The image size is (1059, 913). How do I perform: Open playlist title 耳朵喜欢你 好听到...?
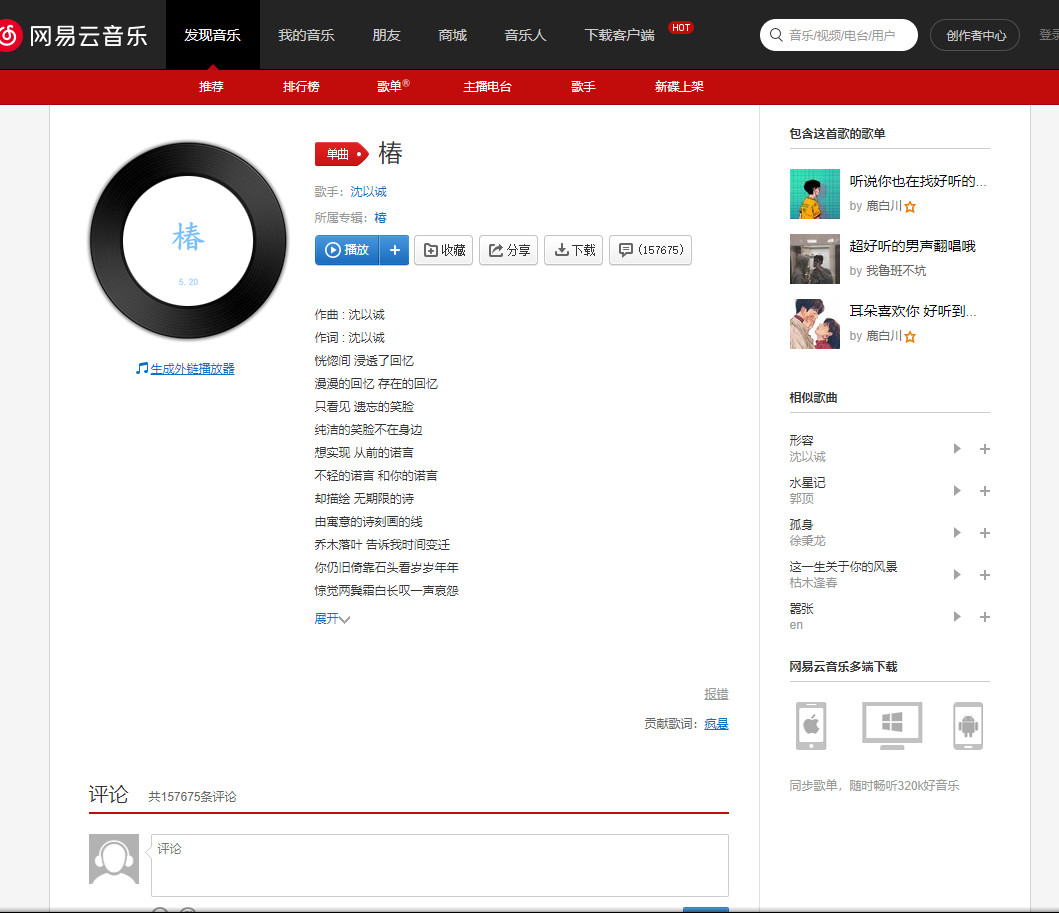click(x=913, y=311)
